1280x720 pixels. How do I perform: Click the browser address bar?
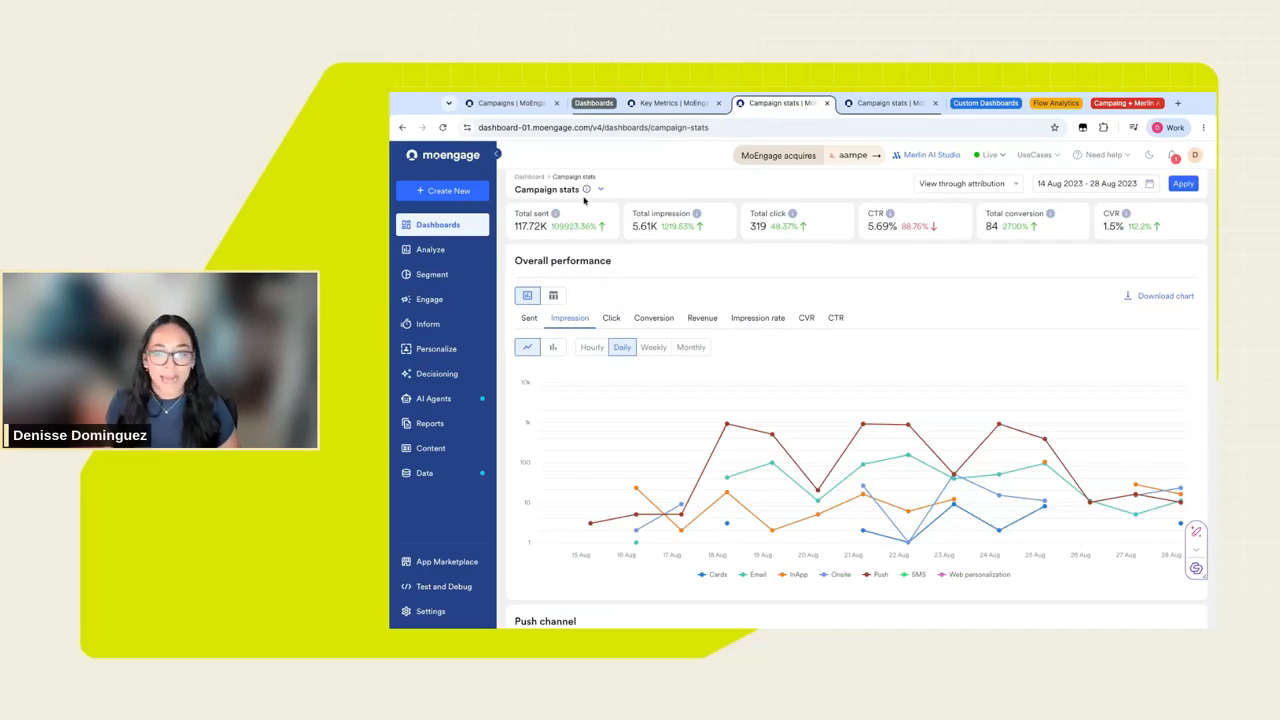point(755,128)
